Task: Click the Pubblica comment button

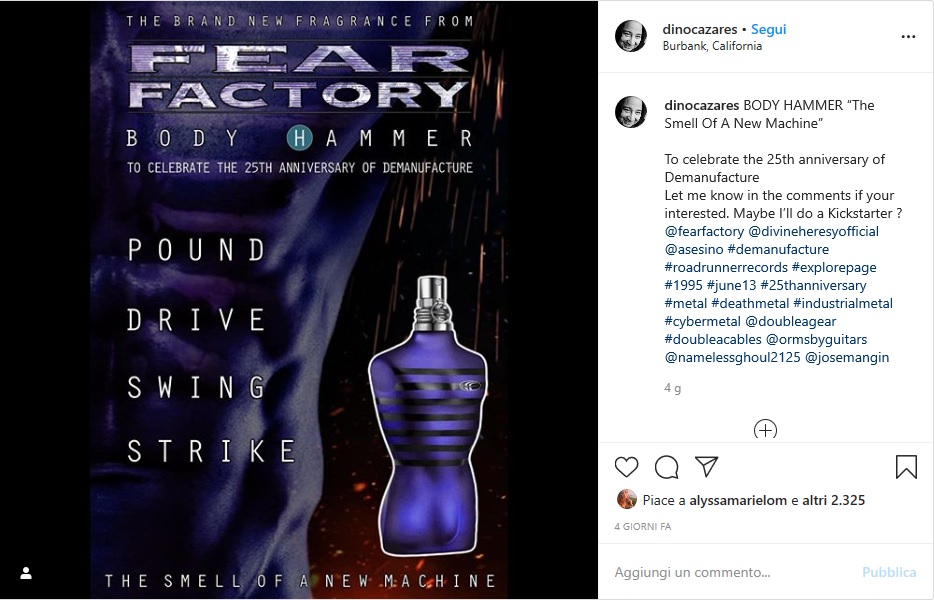Action: [889, 572]
